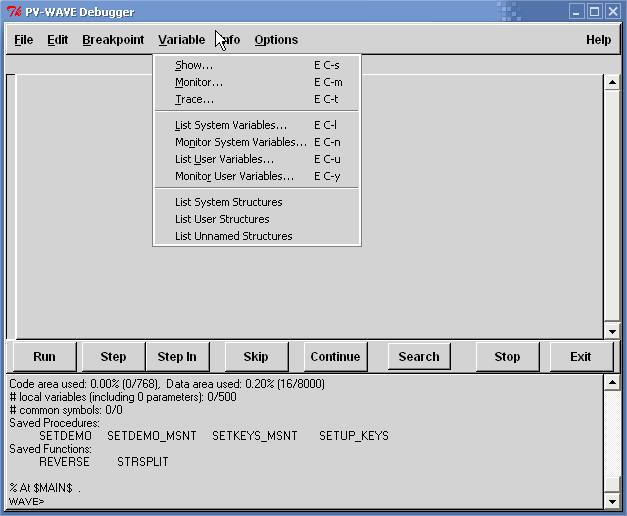Choose List Unnamed Structures
Screen dimensions: 627x516
pyautogui.click(x=257, y=236)
